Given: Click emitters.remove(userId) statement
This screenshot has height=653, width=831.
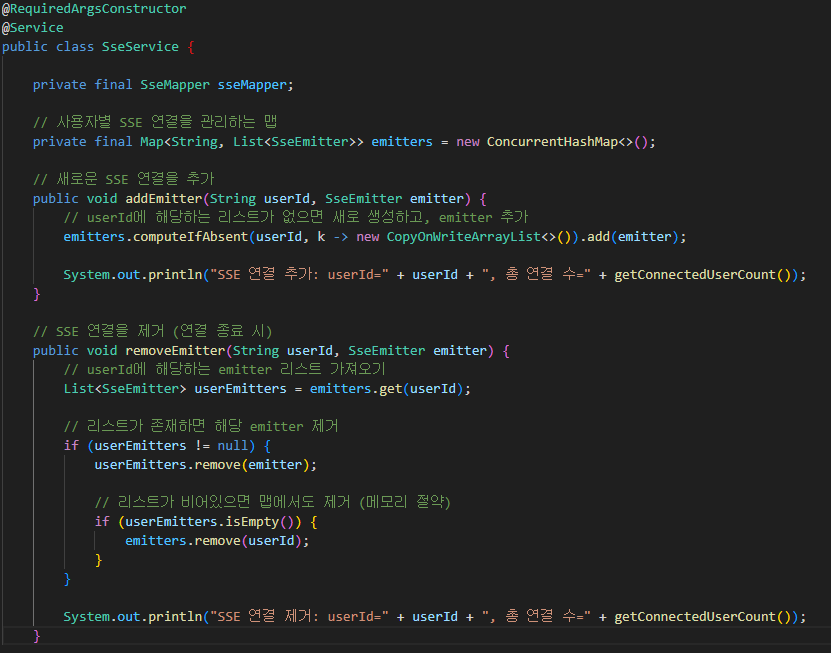Looking at the screenshot, I should [x=217, y=541].
